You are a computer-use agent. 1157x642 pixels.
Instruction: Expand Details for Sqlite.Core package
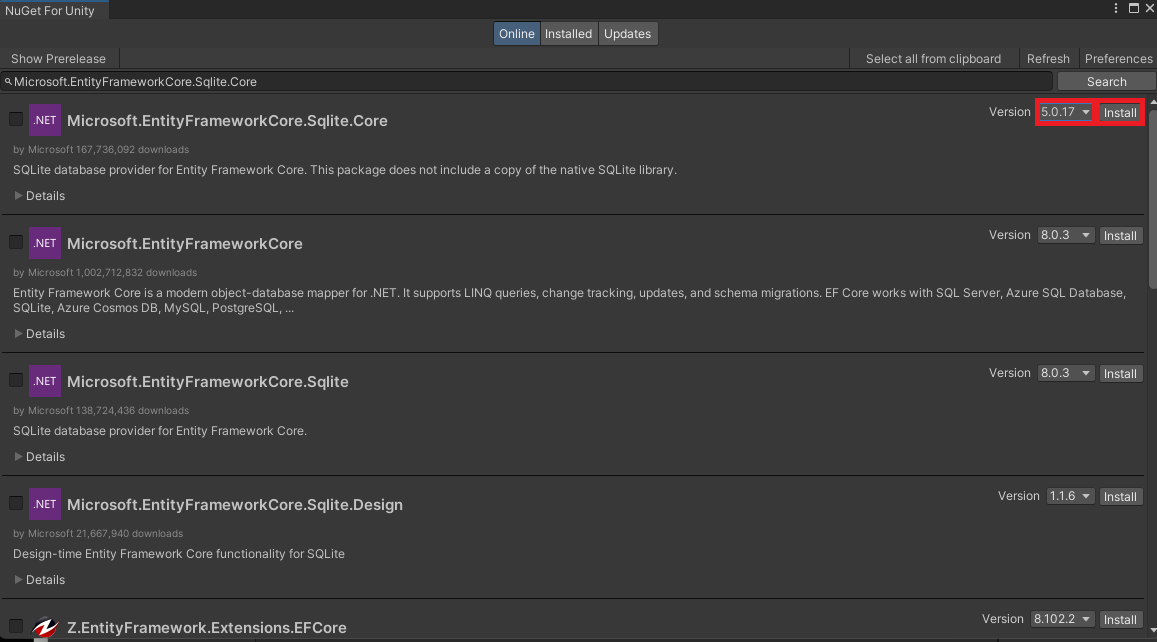pyautogui.click(x=40, y=196)
